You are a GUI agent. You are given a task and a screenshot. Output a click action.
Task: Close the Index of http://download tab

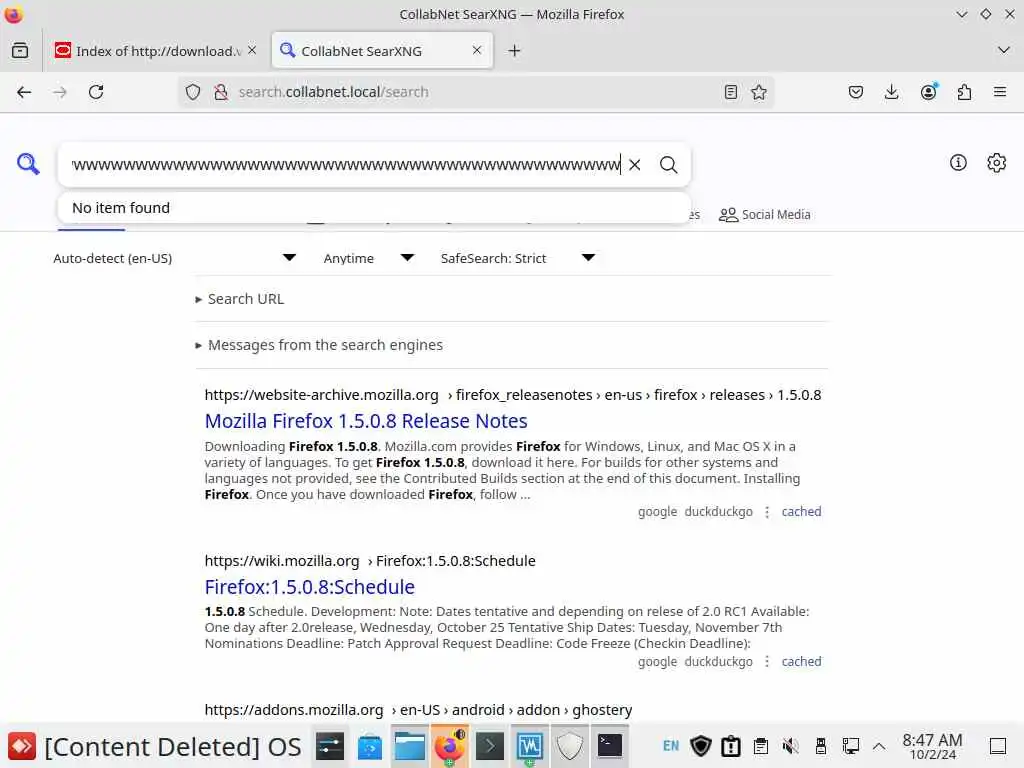click(252, 50)
